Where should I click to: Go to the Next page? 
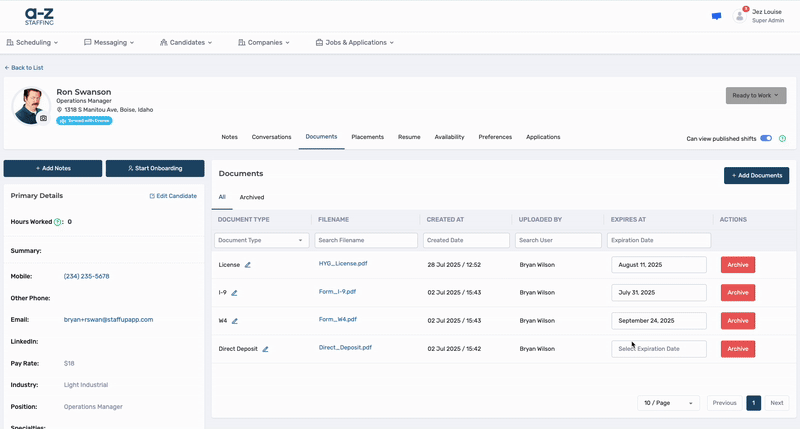(x=777, y=403)
